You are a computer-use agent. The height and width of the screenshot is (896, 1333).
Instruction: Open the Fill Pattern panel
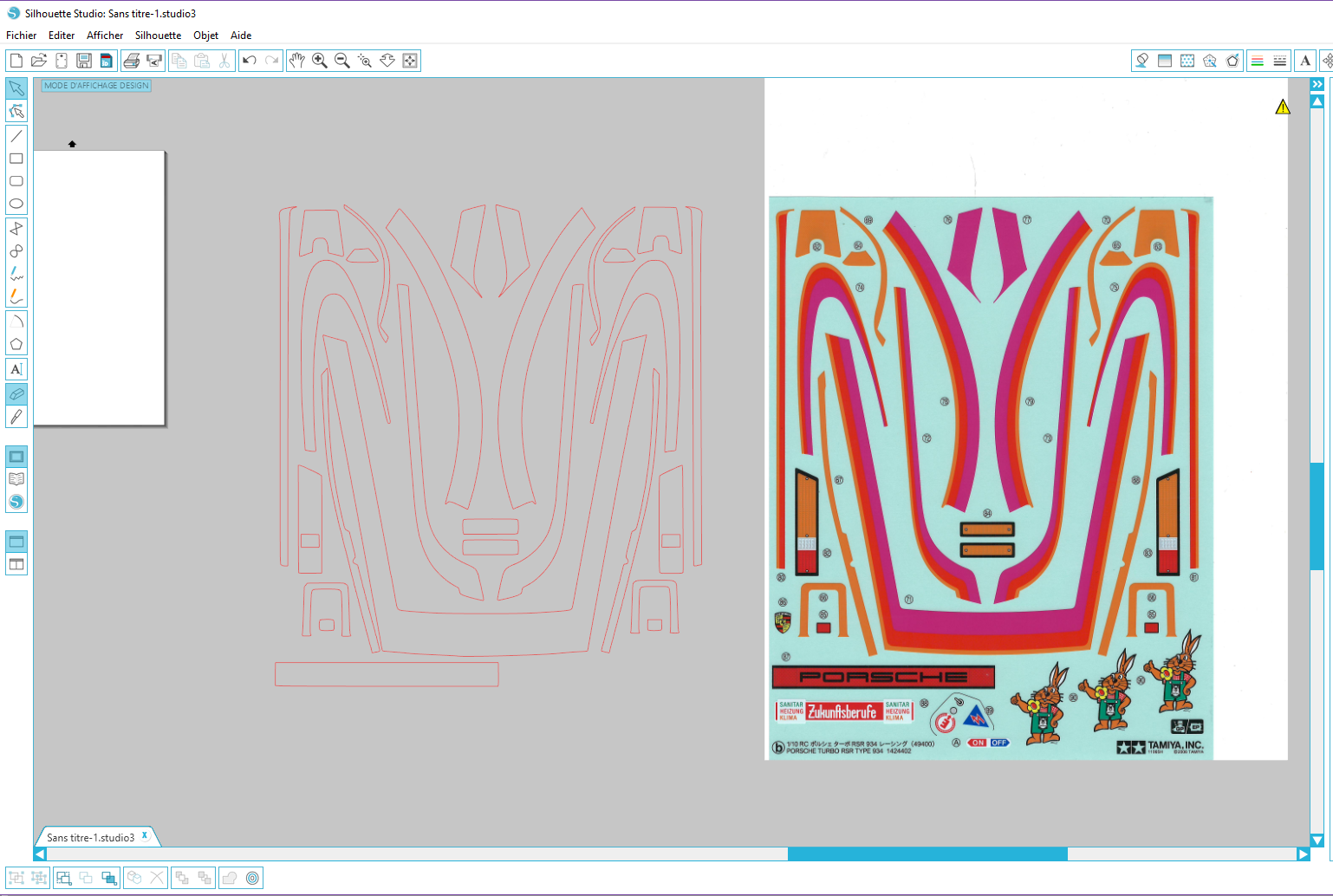1187,61
